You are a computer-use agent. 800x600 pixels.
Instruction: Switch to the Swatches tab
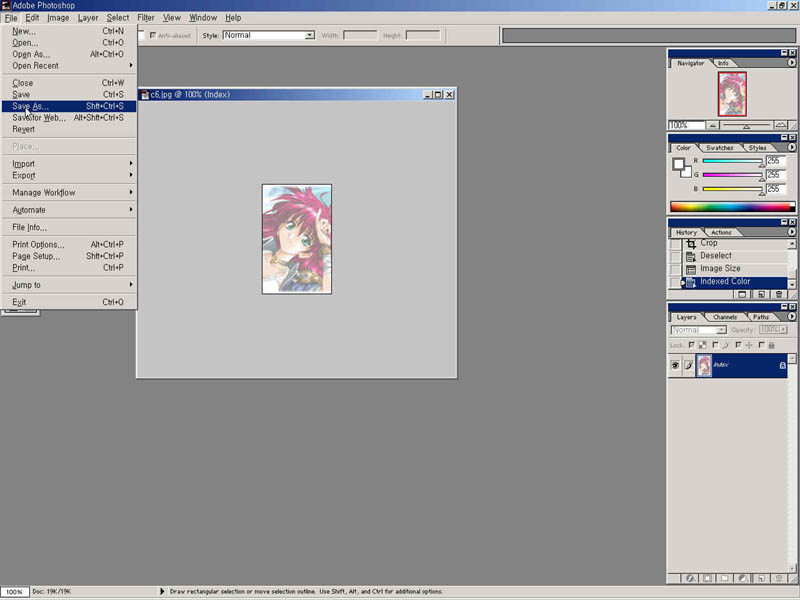click(x=719, y=148)
